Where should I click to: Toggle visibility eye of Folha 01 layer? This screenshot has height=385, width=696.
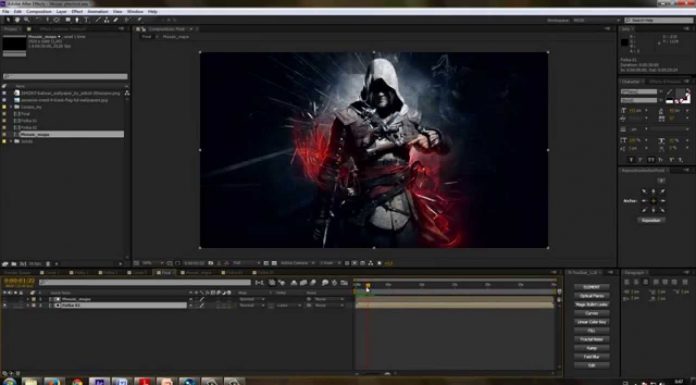(4, 306)
